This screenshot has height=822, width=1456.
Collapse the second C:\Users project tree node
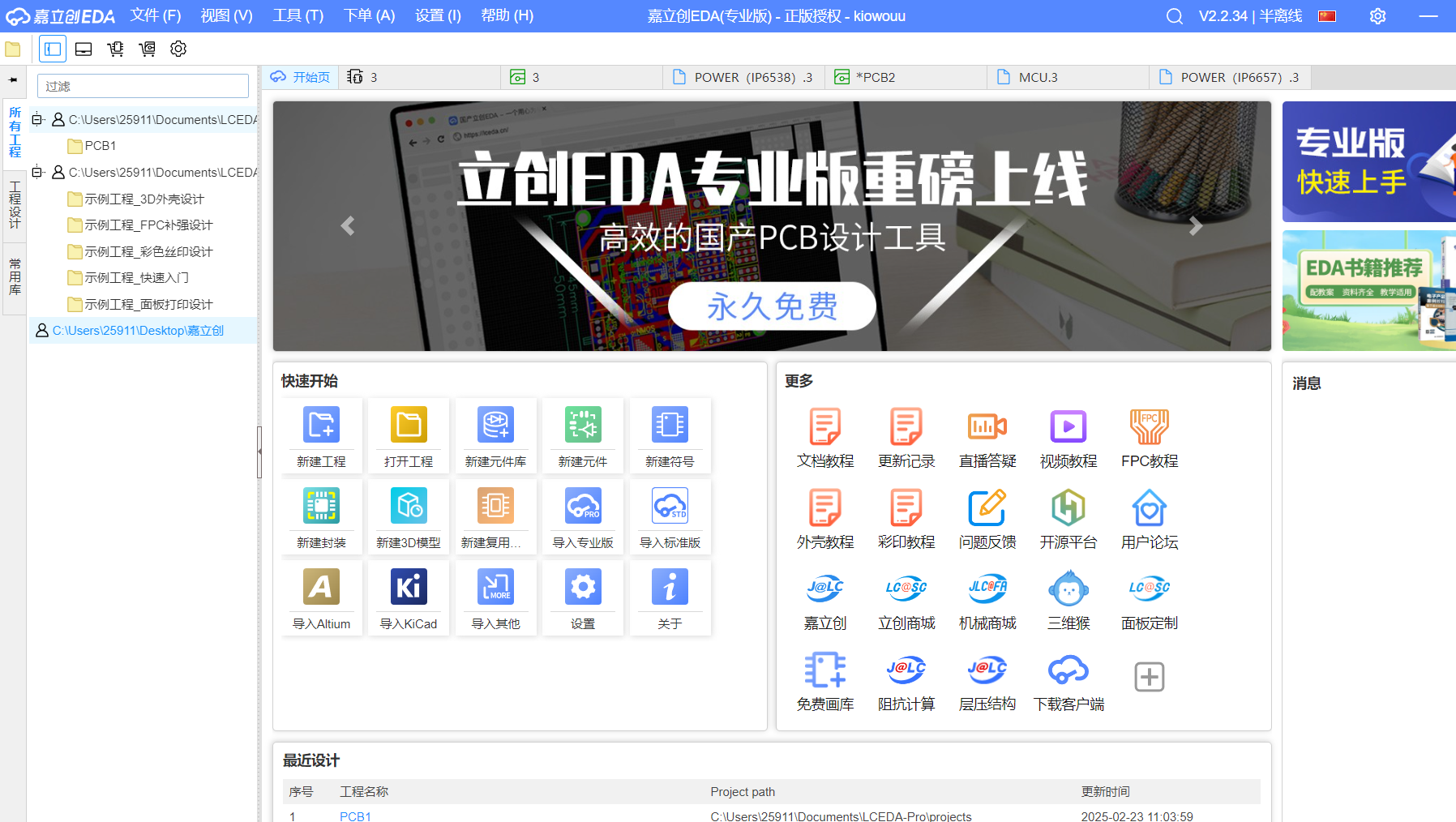[x=37, y=173]
